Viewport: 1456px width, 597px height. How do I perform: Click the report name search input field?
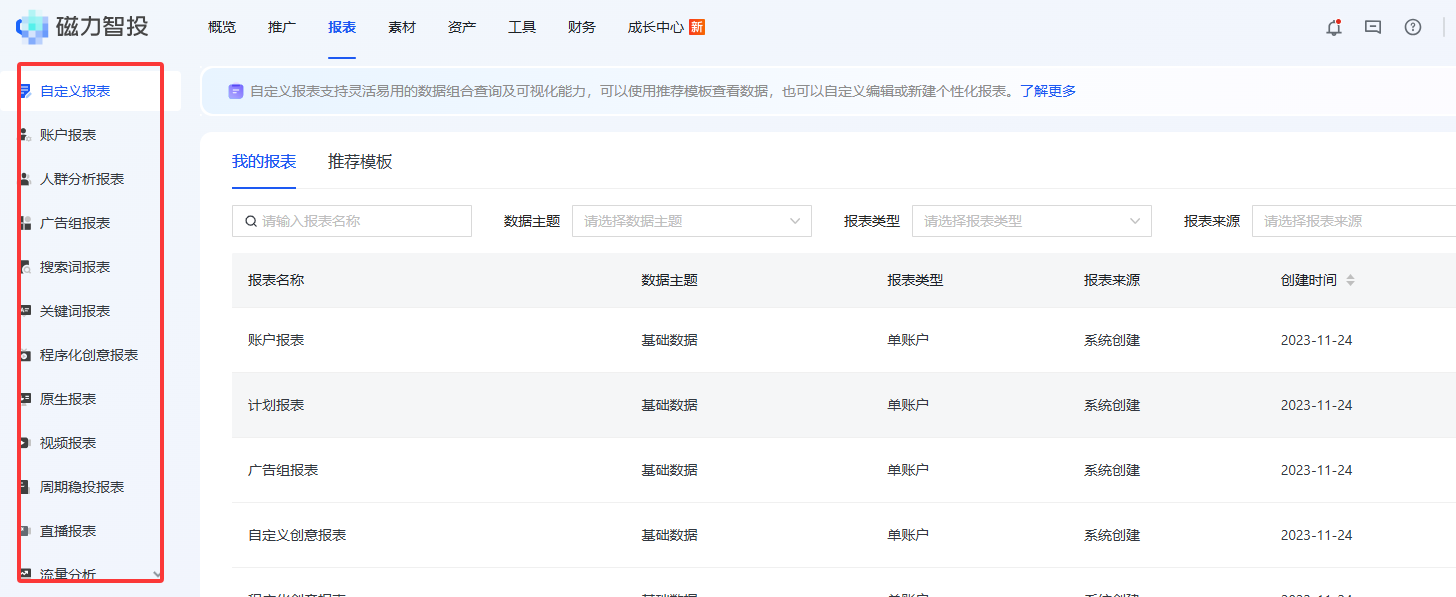(352, 220)
